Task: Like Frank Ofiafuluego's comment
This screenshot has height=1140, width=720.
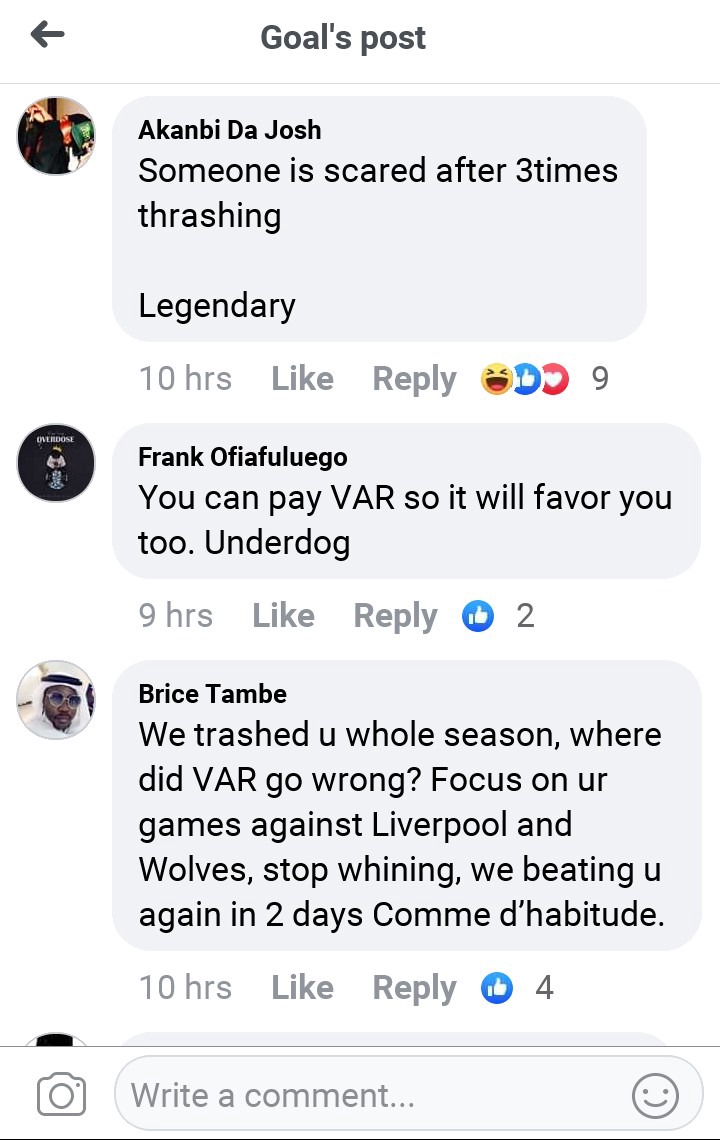Action: click(x=284, y=616)
